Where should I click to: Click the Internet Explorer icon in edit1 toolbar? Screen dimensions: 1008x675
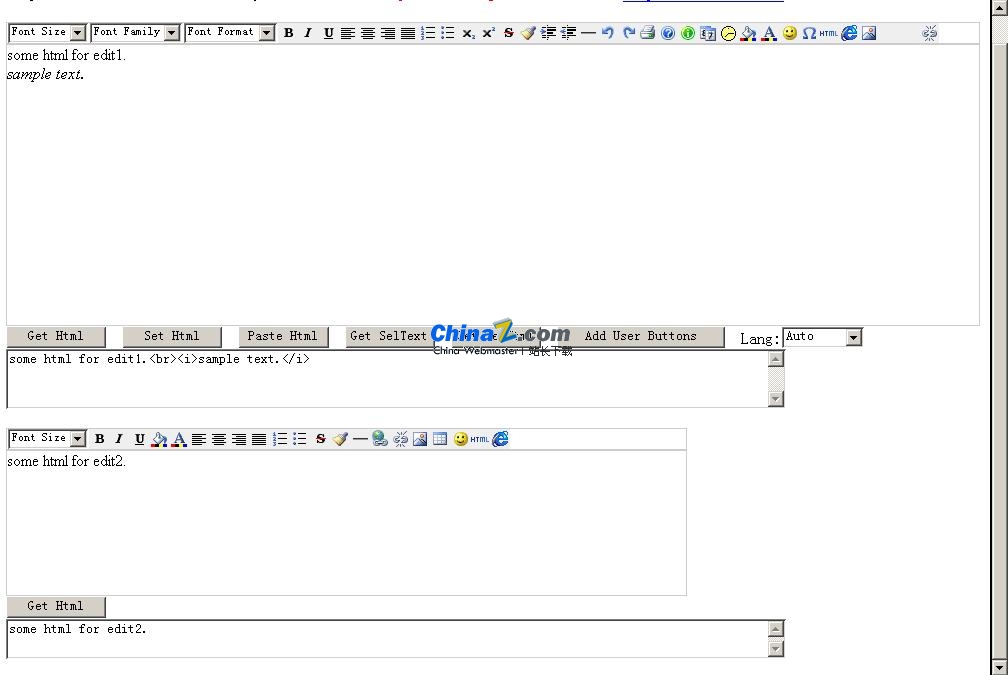[849, 33]
